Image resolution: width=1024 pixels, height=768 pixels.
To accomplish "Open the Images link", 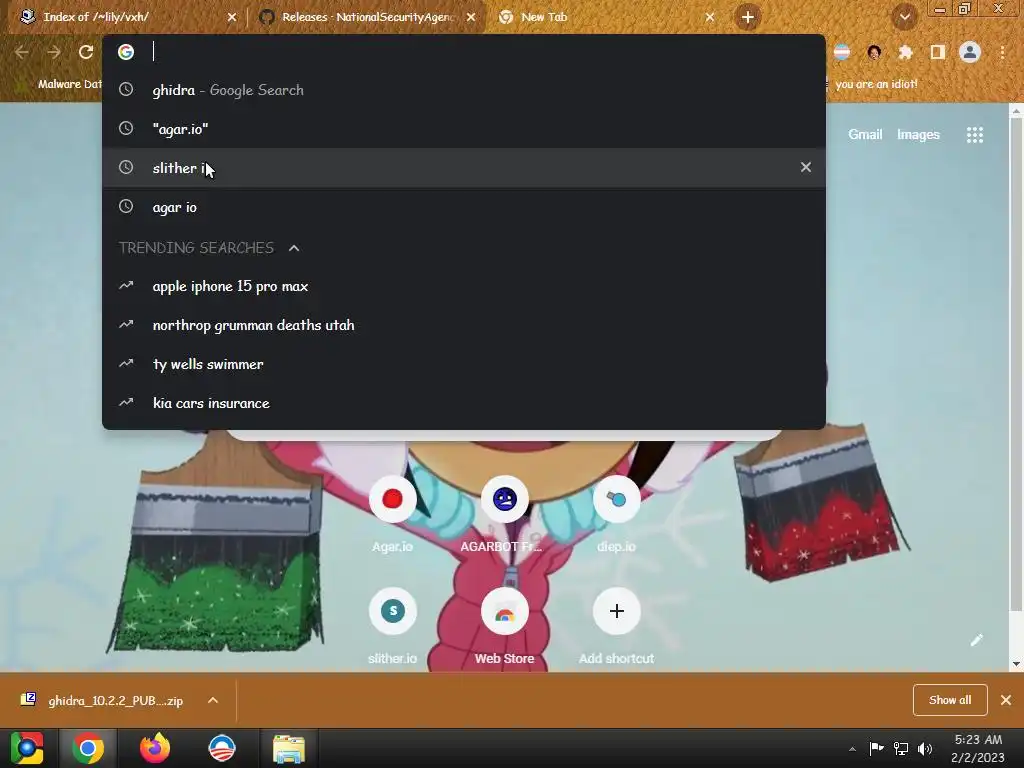I will 918,135.
